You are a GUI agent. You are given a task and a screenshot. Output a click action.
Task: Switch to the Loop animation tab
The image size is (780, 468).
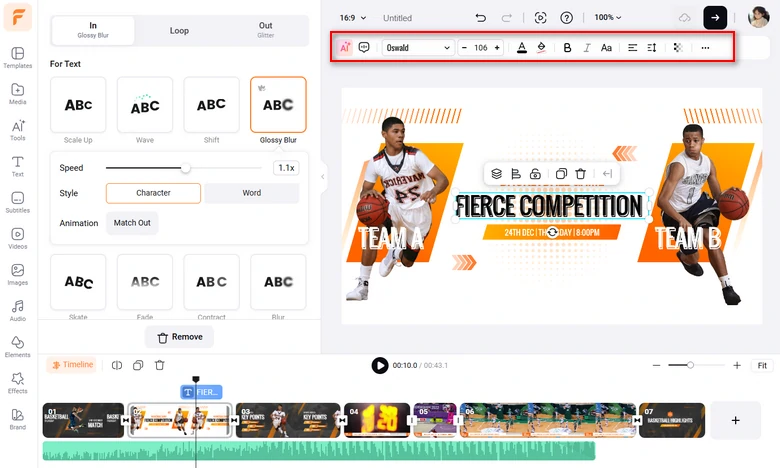179,30
